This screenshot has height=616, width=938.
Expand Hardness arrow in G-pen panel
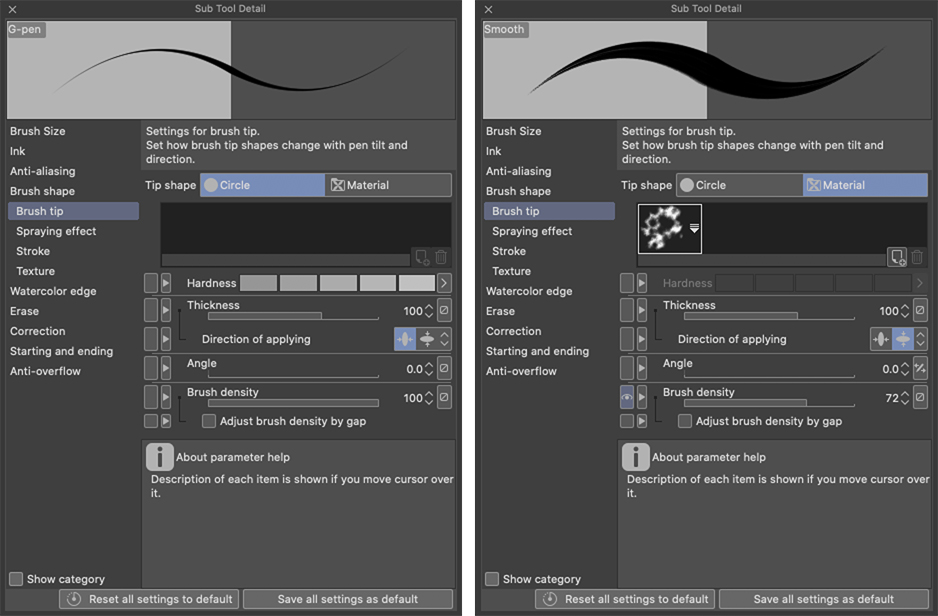click(x=444, y=283)
